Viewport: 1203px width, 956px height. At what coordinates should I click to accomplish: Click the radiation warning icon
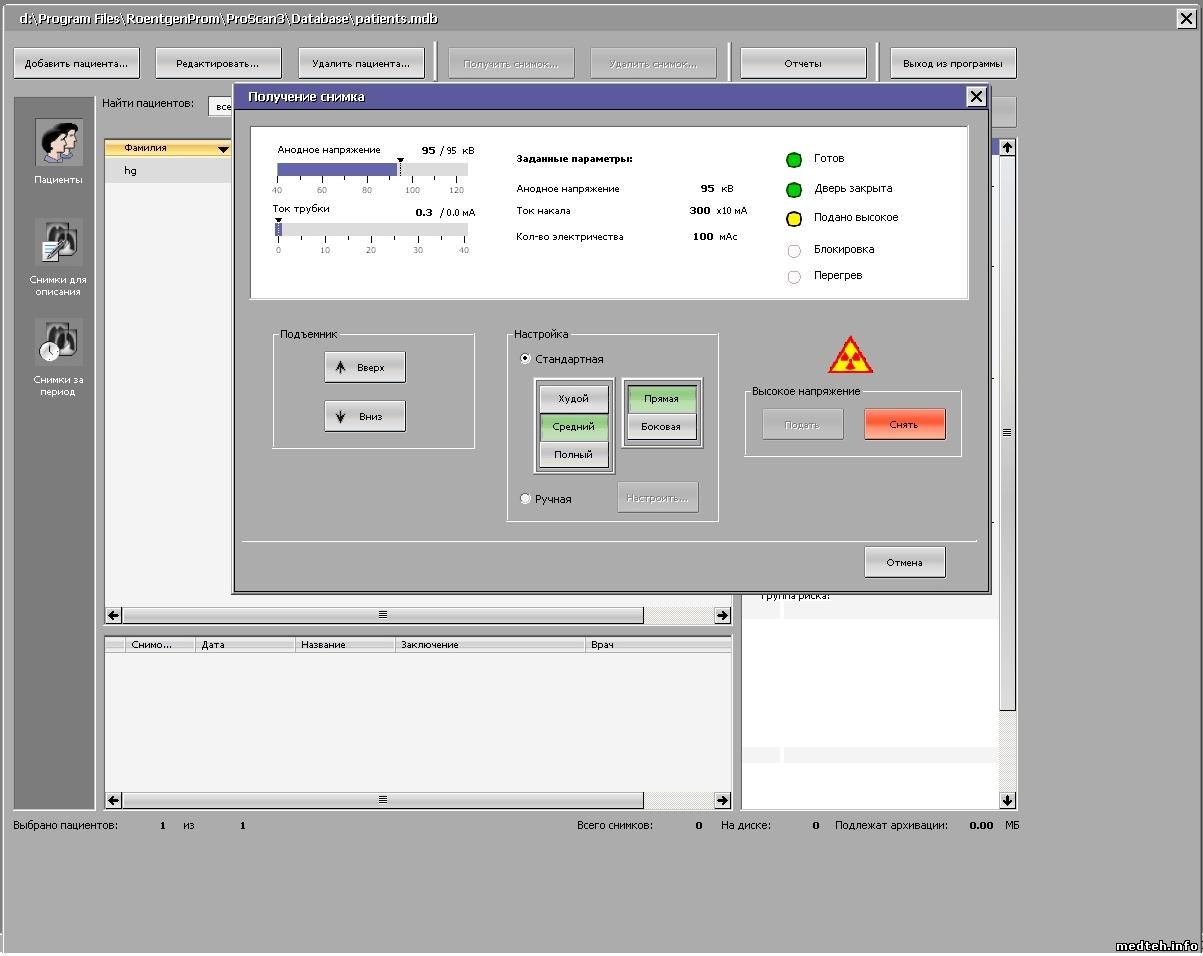[x=850, y=355]
